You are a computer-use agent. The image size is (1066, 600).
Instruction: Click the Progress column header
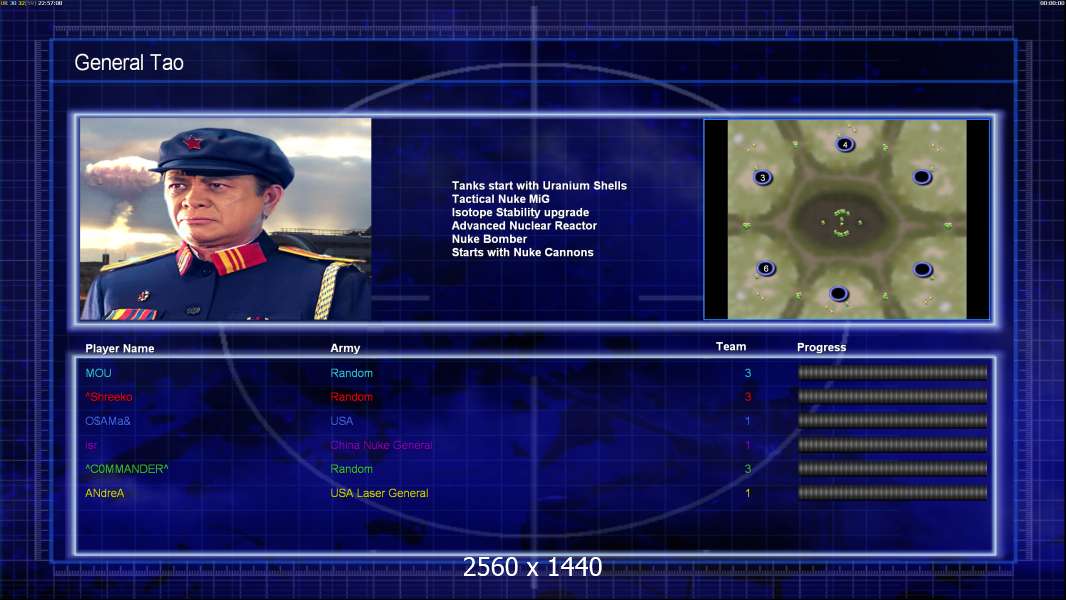click(x=821, y=347)
